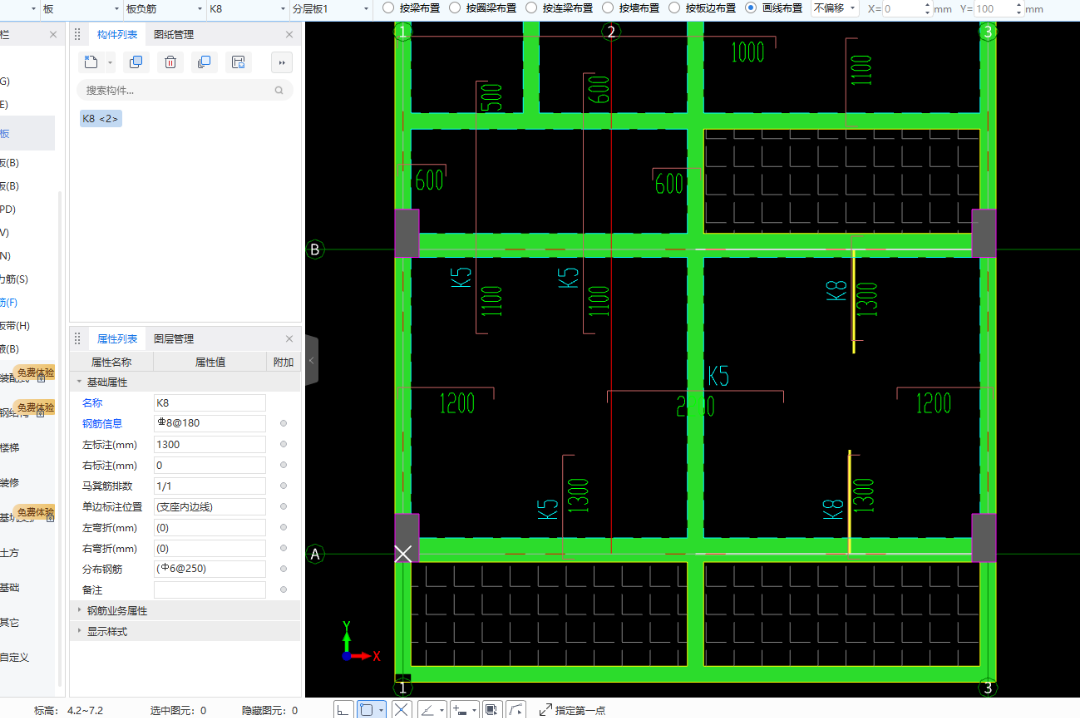Open the 板负筋 type dropdown
This screenshot has height=718, width=1080.
tap(164, 9)
